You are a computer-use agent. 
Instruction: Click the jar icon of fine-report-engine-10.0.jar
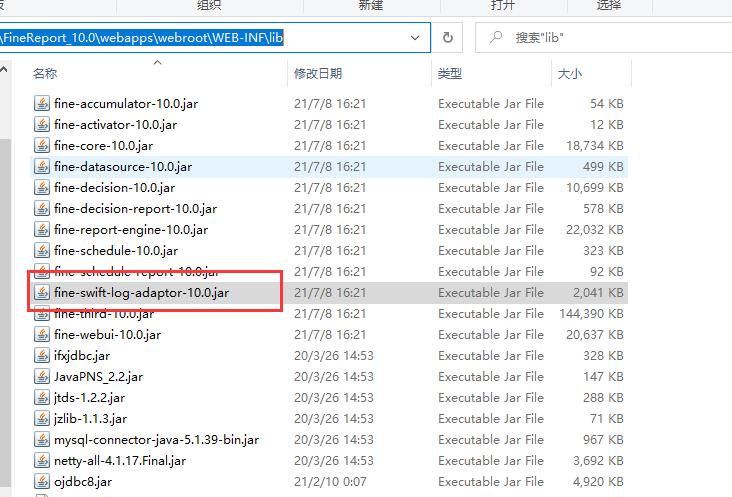pyautogui.click(x=42, y=229)
